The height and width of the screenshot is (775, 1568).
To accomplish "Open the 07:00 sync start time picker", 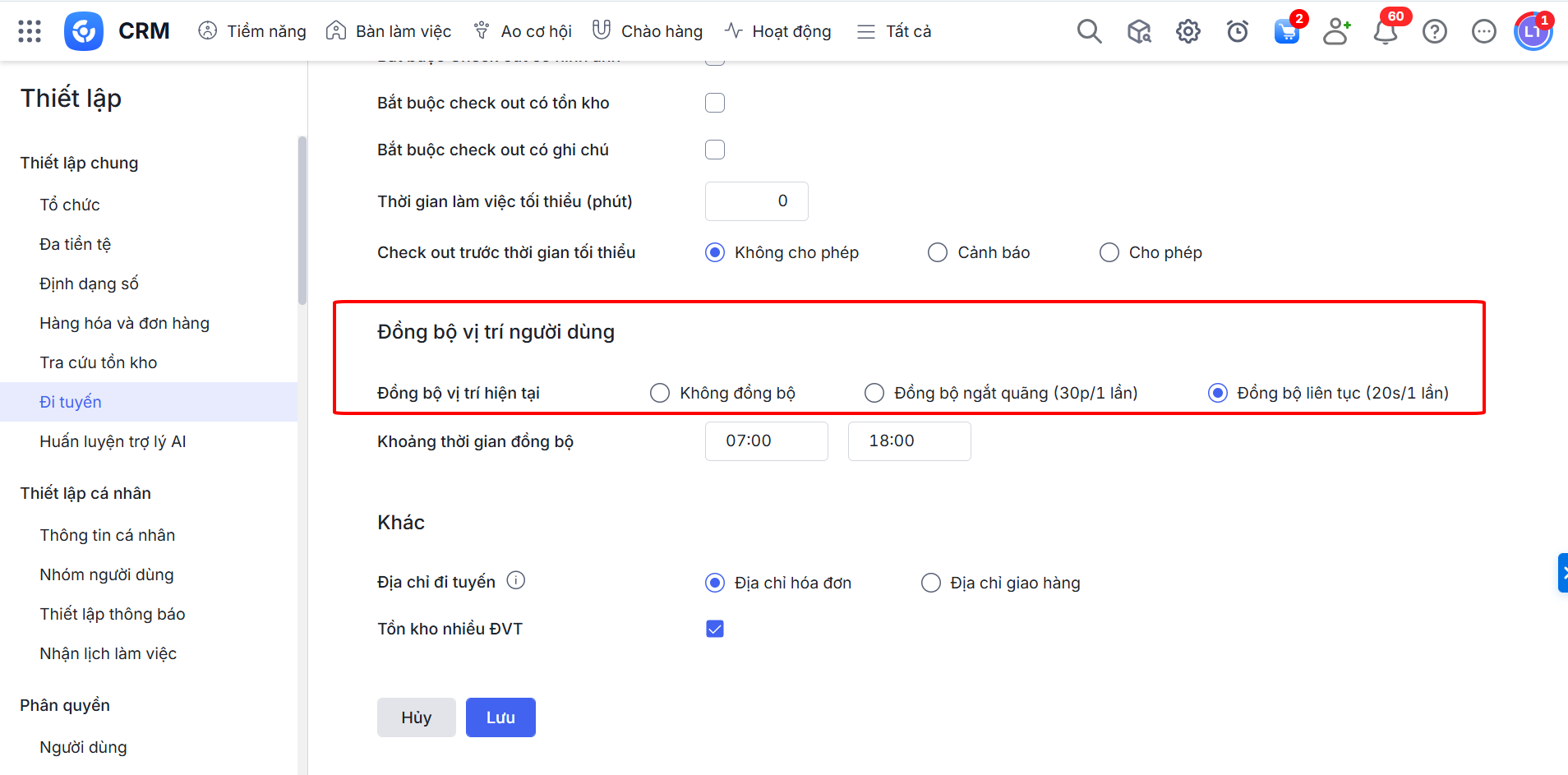I will 766,441.
